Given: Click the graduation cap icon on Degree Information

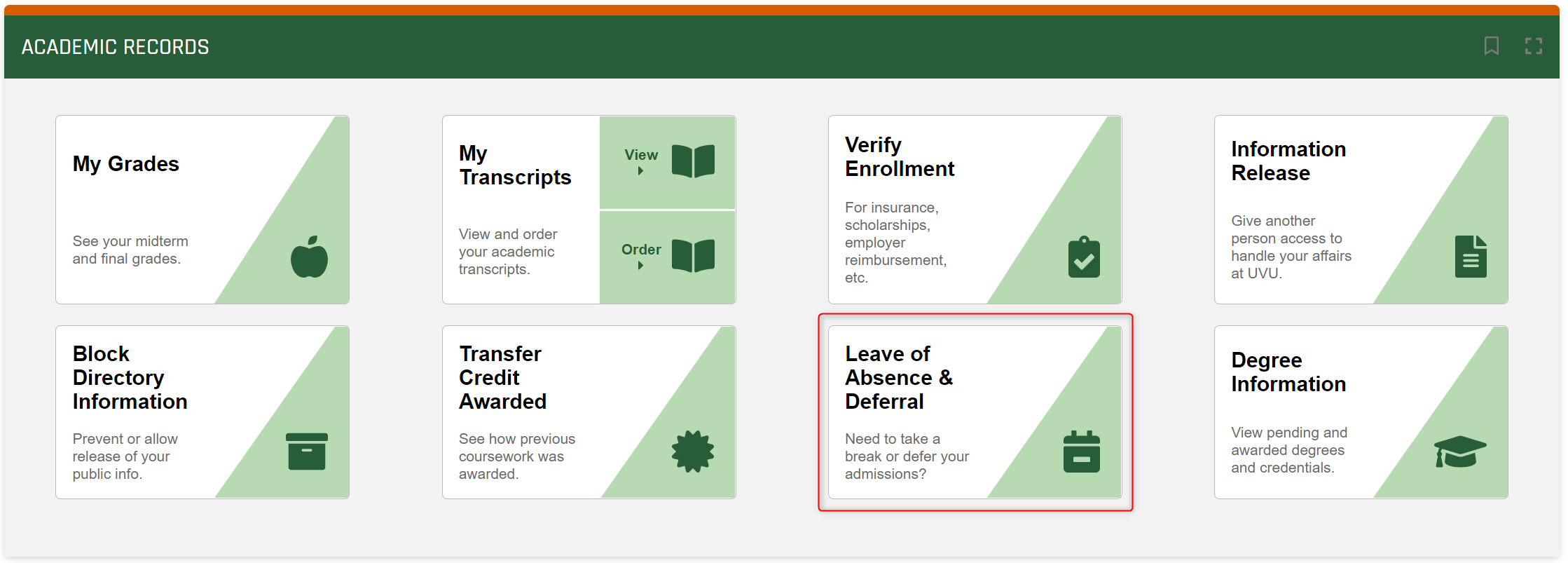Looking at the screenshot, I should [x=1460, y=452].
